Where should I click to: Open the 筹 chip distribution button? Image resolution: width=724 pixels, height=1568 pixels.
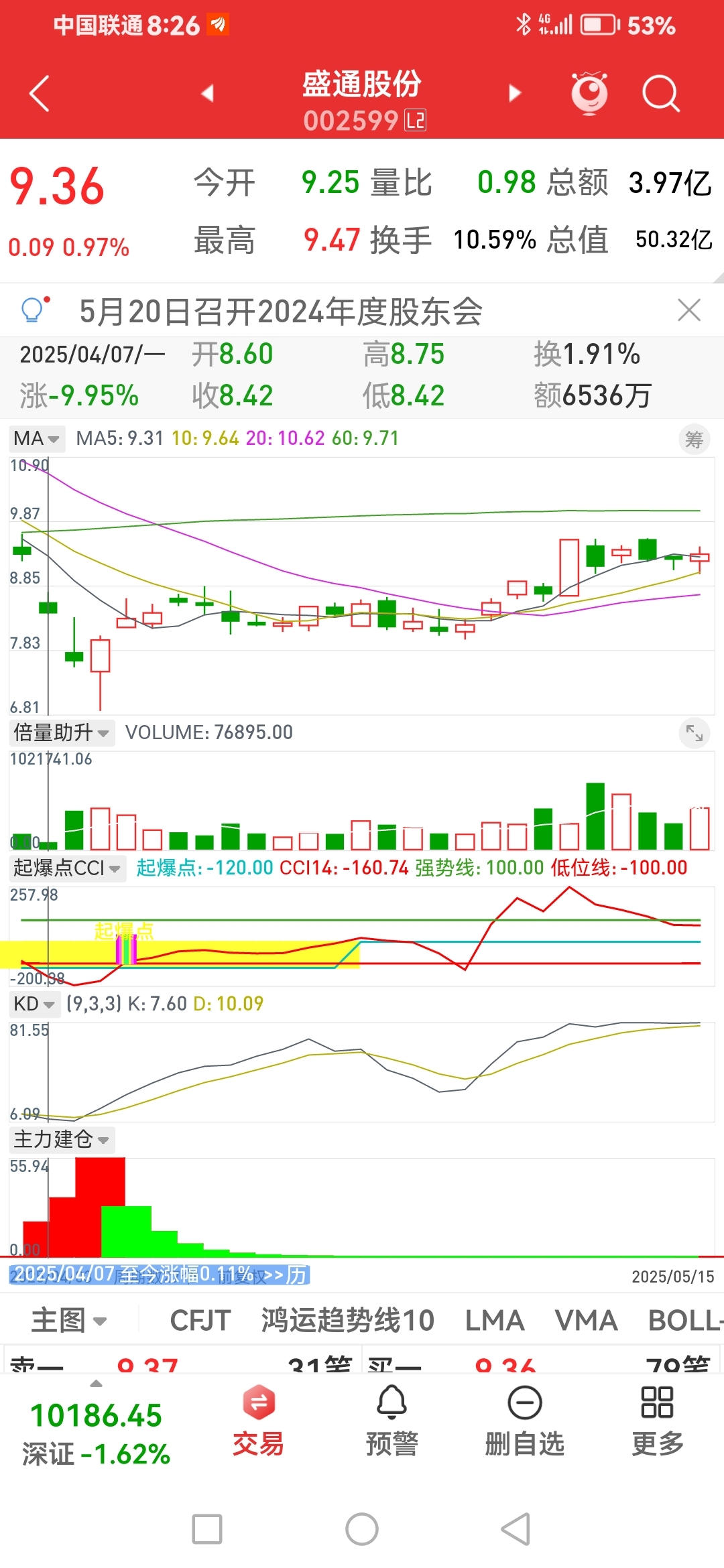click(x=695, y=440)
